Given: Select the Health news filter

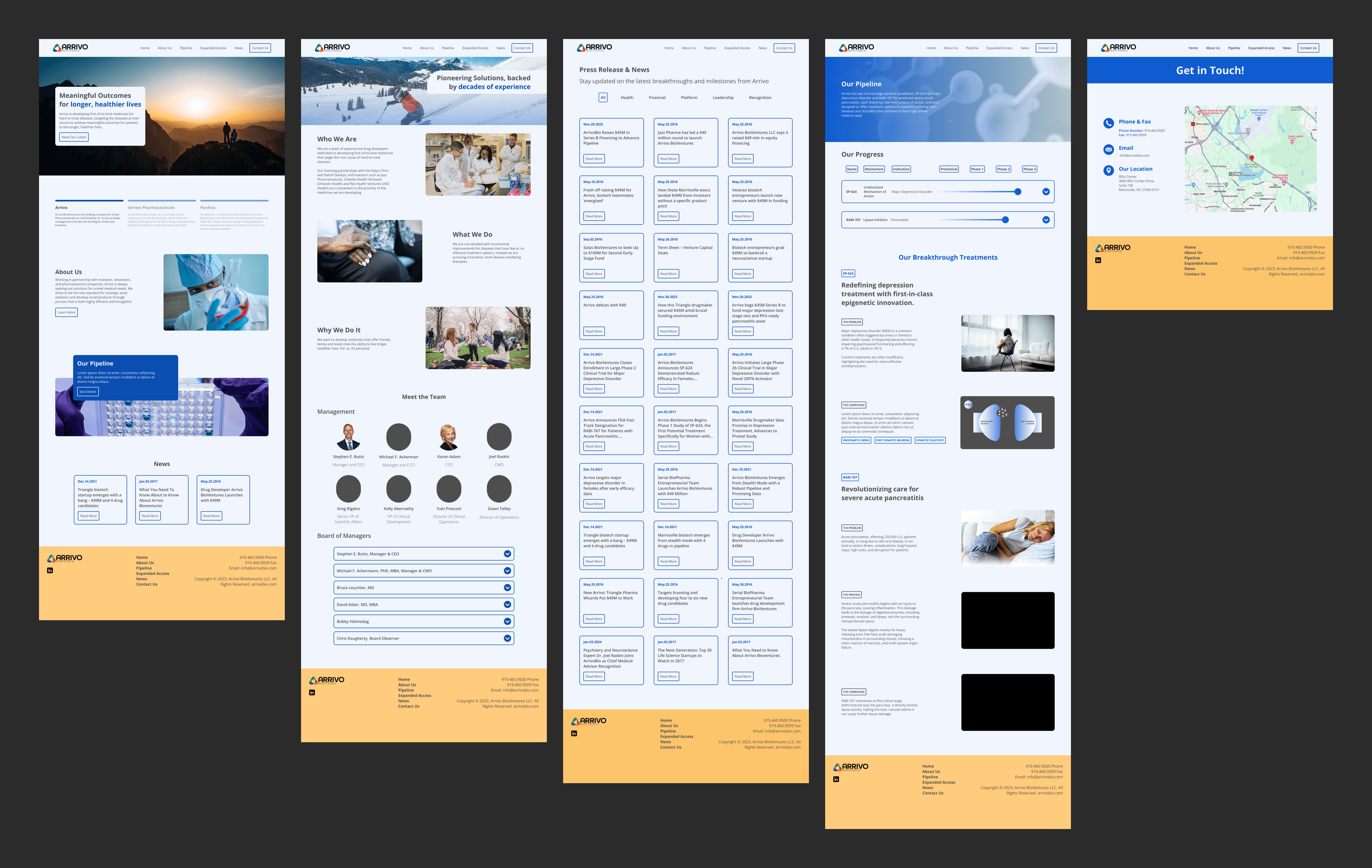Looking at the screenshot, I should pyautogui.click(x=627, y=98).
